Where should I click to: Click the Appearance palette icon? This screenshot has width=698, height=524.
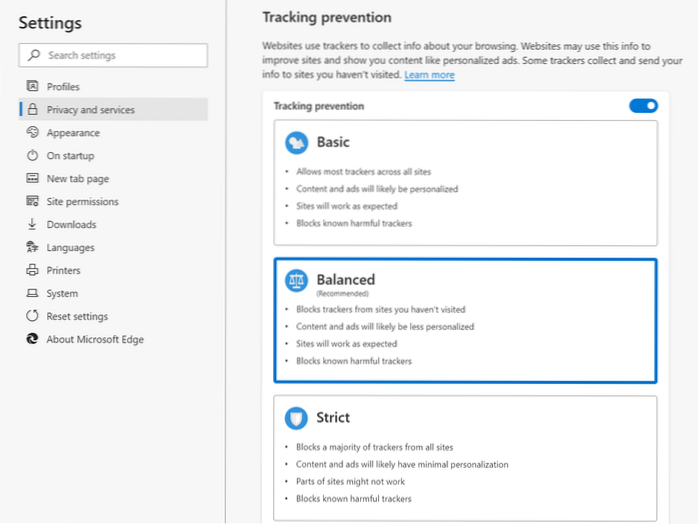point(33,133)
